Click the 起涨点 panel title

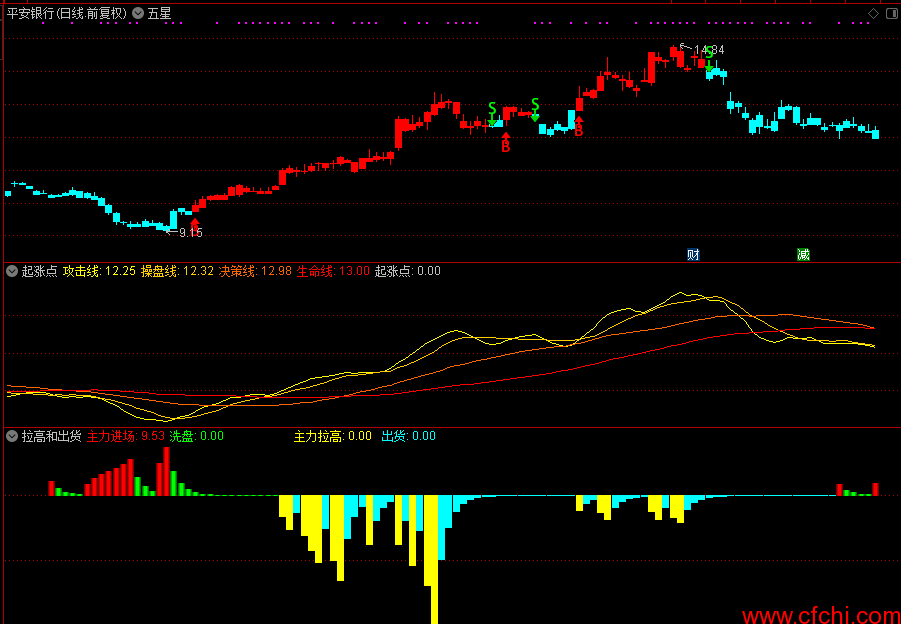pos(39,272)
